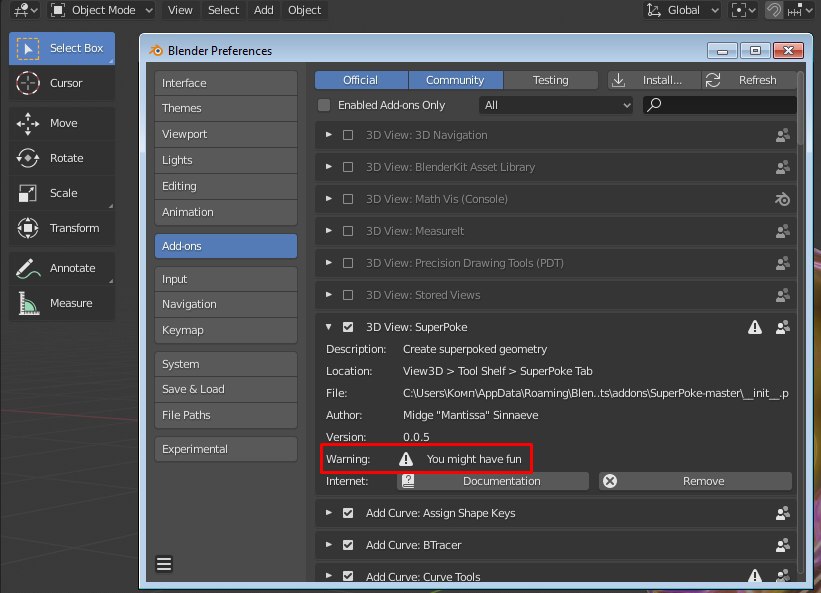Disable the SuperPoke add-on checkbox
Image resolution: width=821 pixels, height=593 pixels.
click(348, 327)
